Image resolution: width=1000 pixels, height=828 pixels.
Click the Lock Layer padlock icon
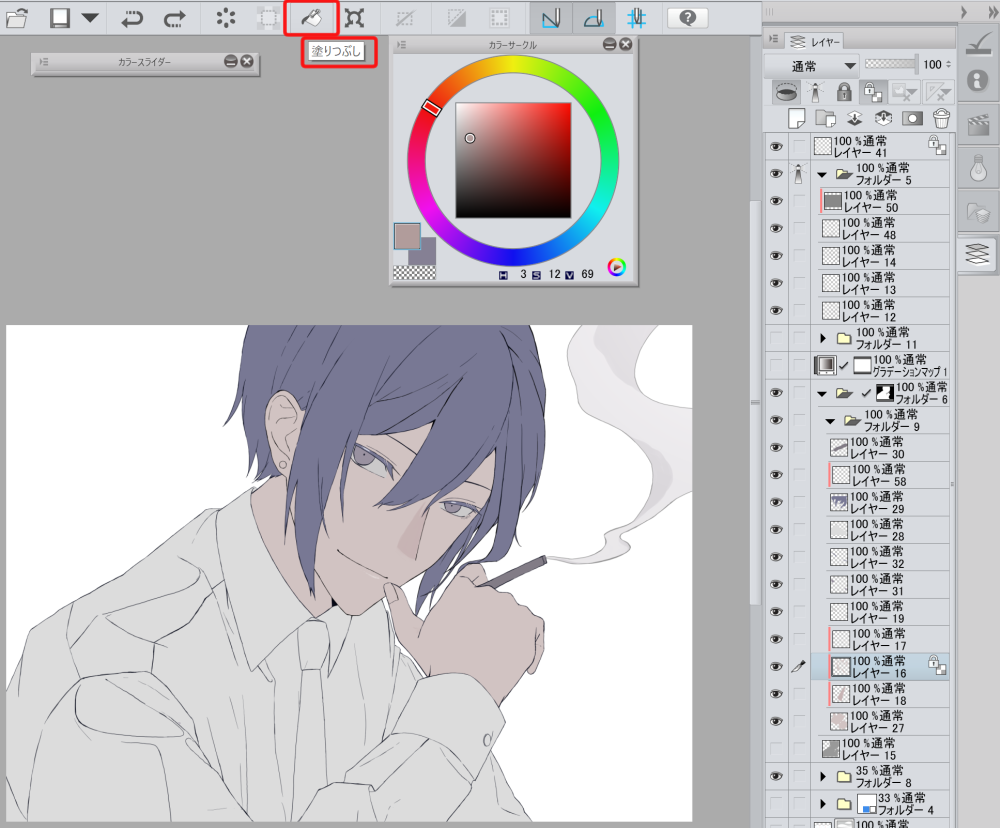pyautogui.click(x=844, y=92)
